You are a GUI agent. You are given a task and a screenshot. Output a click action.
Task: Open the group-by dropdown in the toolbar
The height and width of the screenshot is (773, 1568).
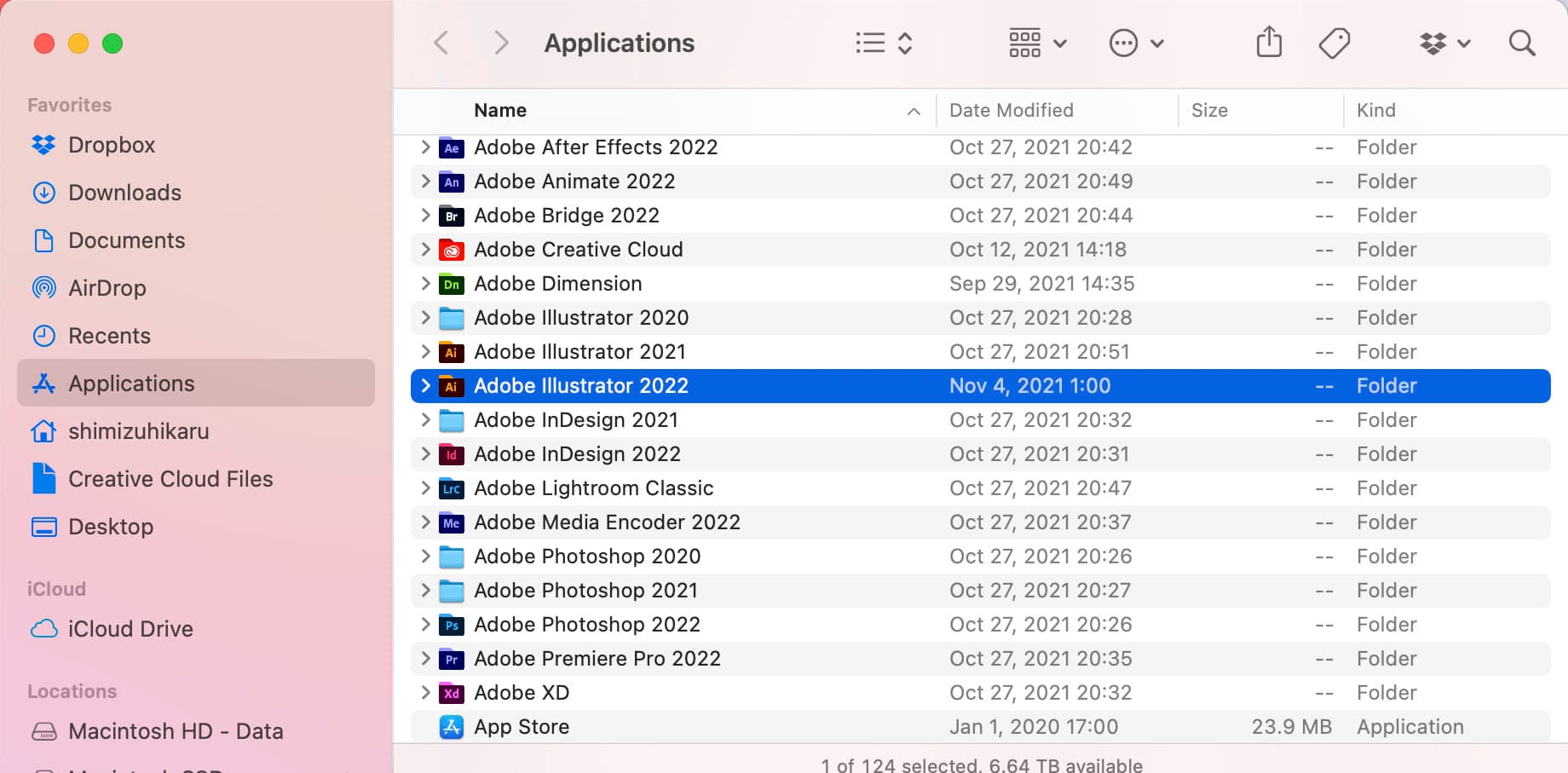pos(1035,43)
